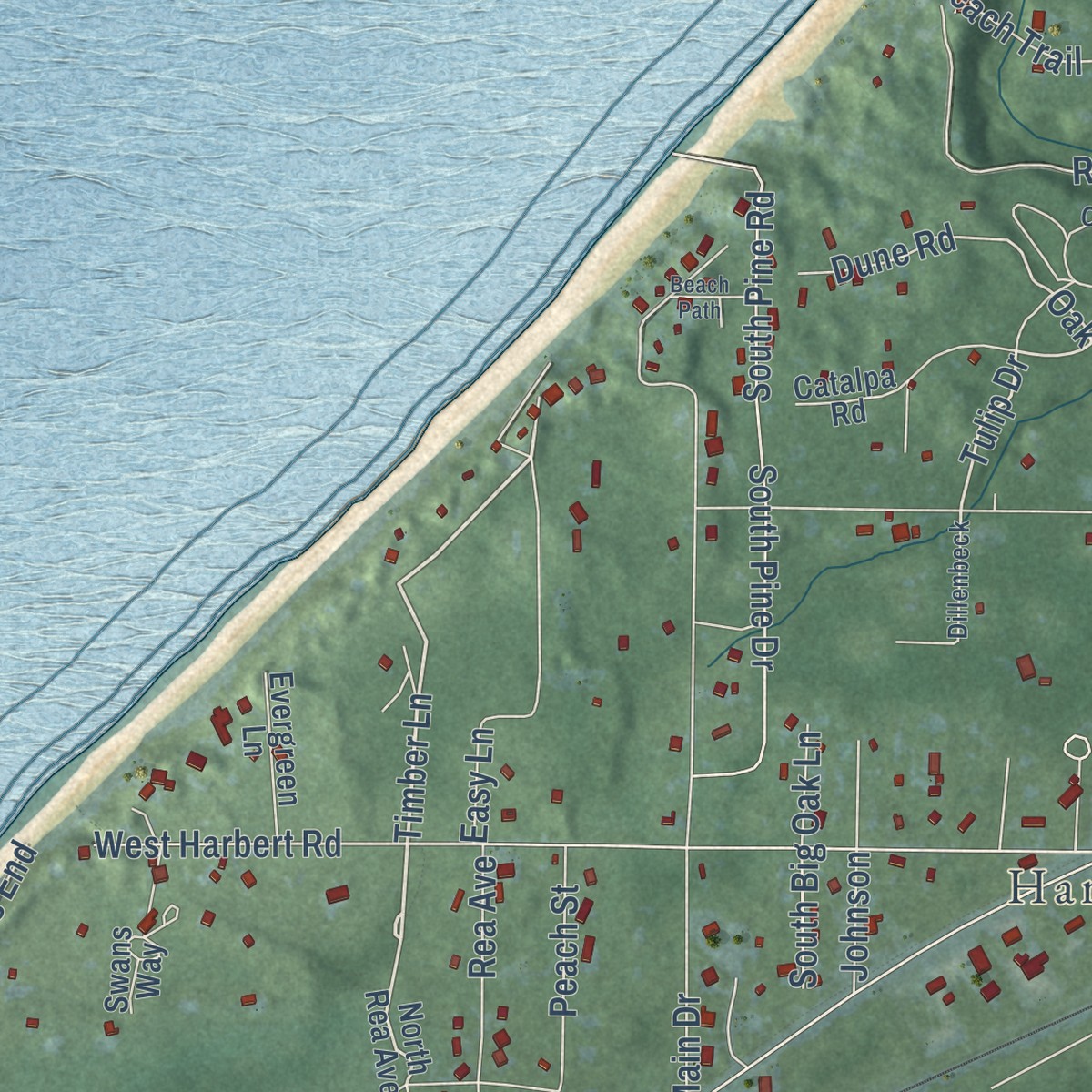Click the Dillenbeck road label
The image size is (1092, 1092).
pos(956,578)
